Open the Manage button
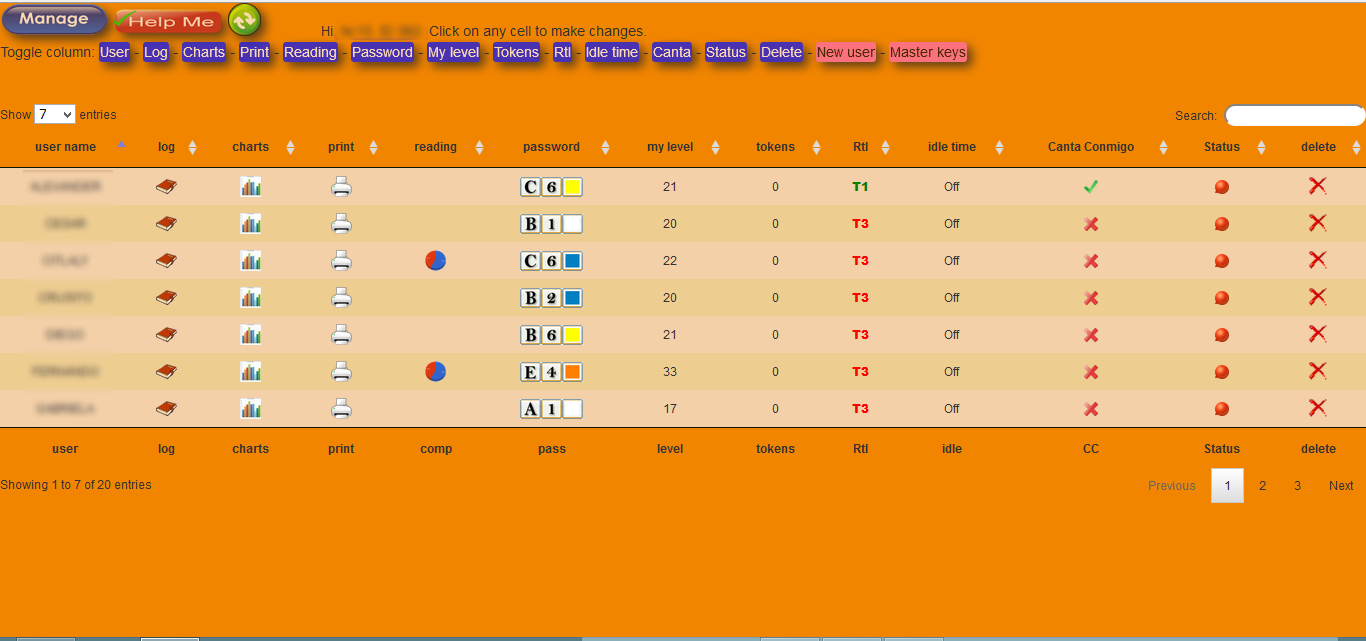This screenshot has width=1366, height=641. point(54,19)
